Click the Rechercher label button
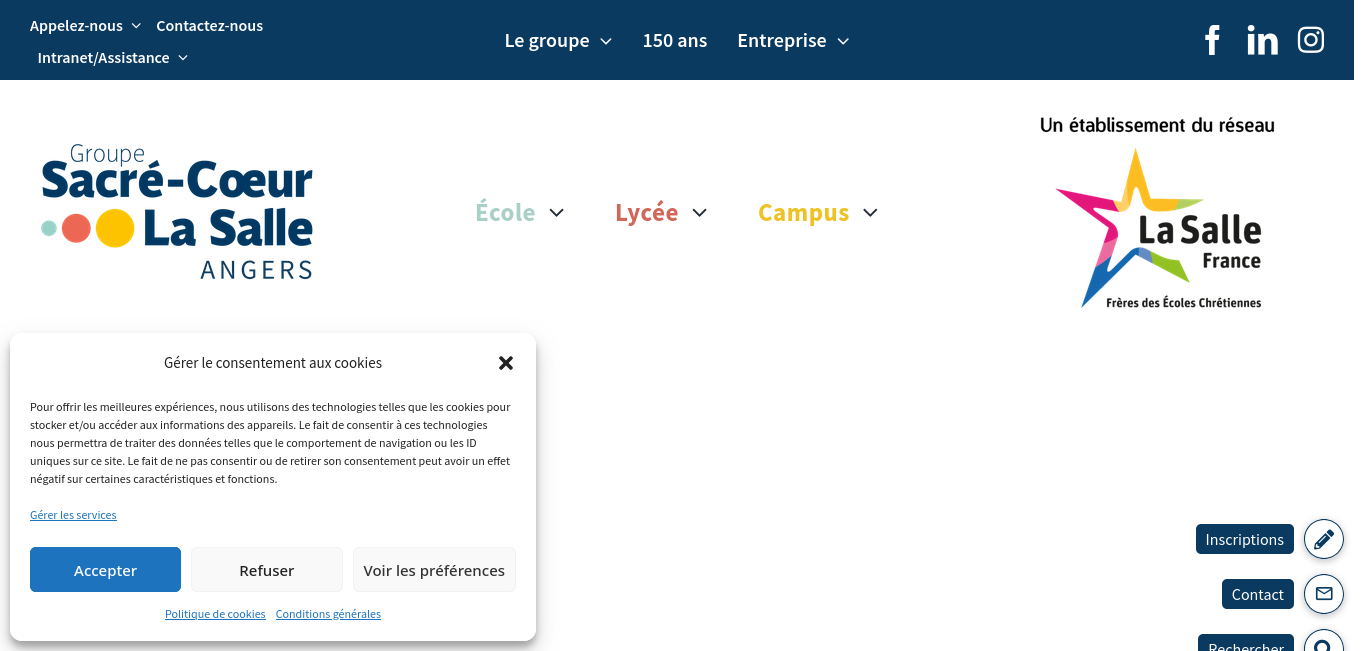Image resolution: width=1366 pixels, height=651 pixels. (1246, 643)
